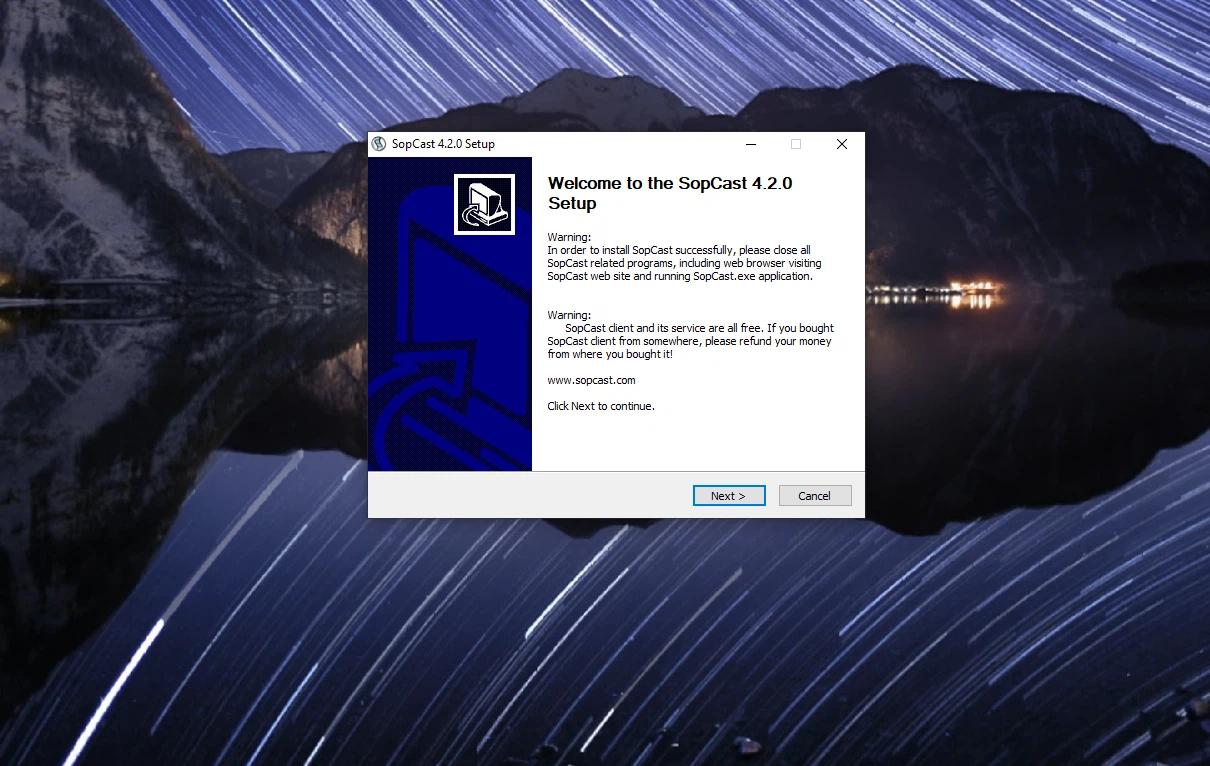Image resolution: width=1210 pixels, height=766 pixels.
Task: Click the Next button to continue setup
Action: [729, 495]
